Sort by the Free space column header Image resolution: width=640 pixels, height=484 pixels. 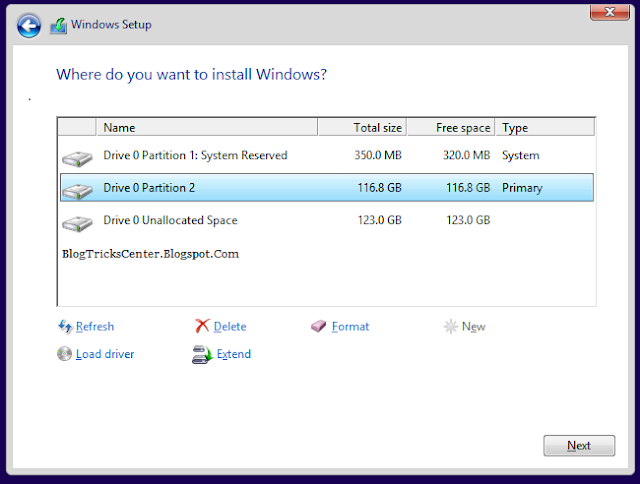click(451, 127)
